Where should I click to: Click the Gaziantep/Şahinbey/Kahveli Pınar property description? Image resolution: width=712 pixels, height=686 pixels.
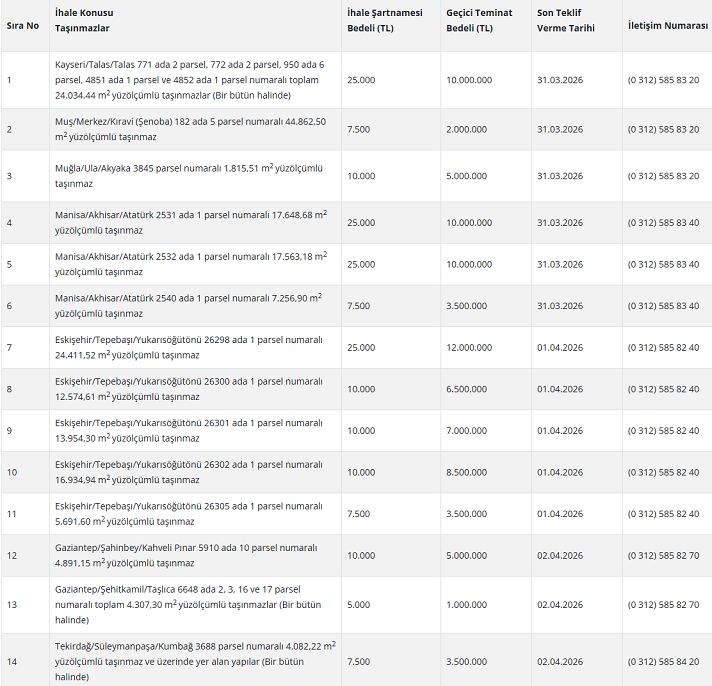tap(186, 555)
